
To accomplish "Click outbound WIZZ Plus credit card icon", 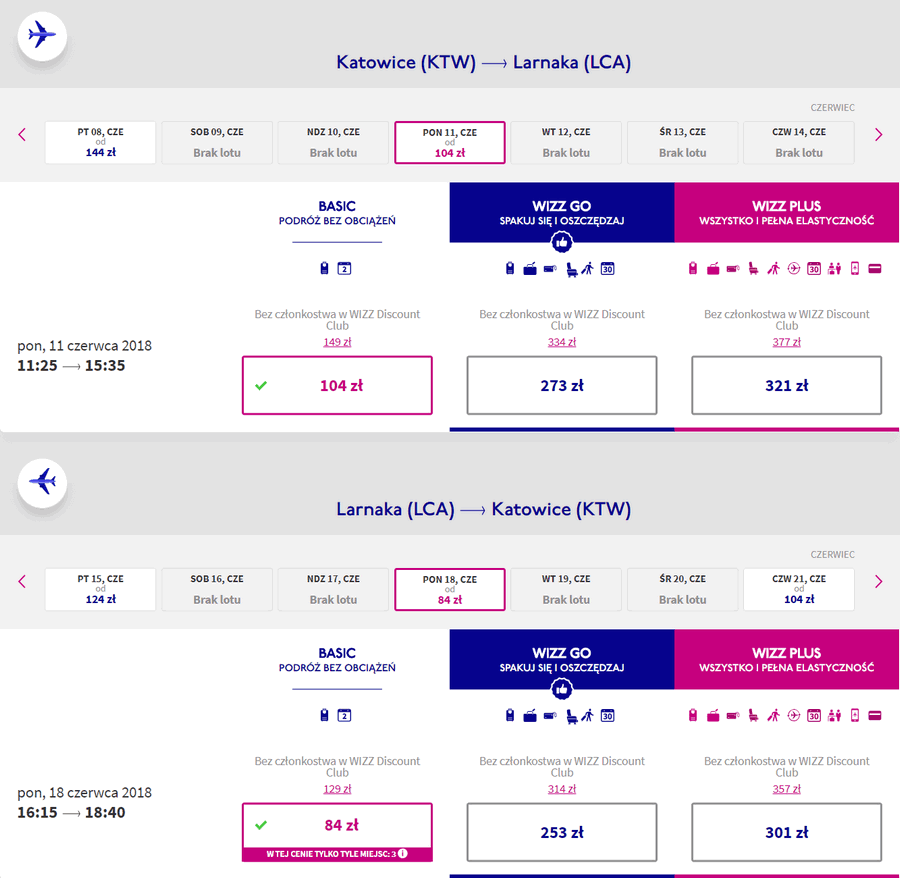I will [x=874, y=268].
